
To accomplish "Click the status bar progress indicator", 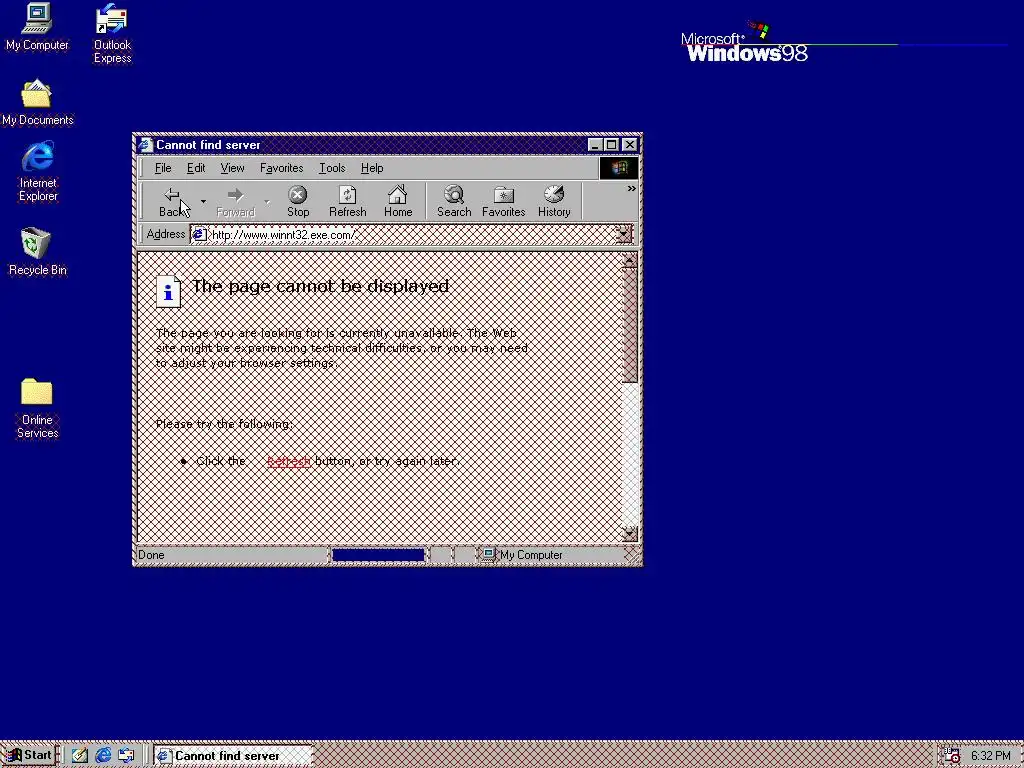I will pyautogui.click(x=378, y=555).
